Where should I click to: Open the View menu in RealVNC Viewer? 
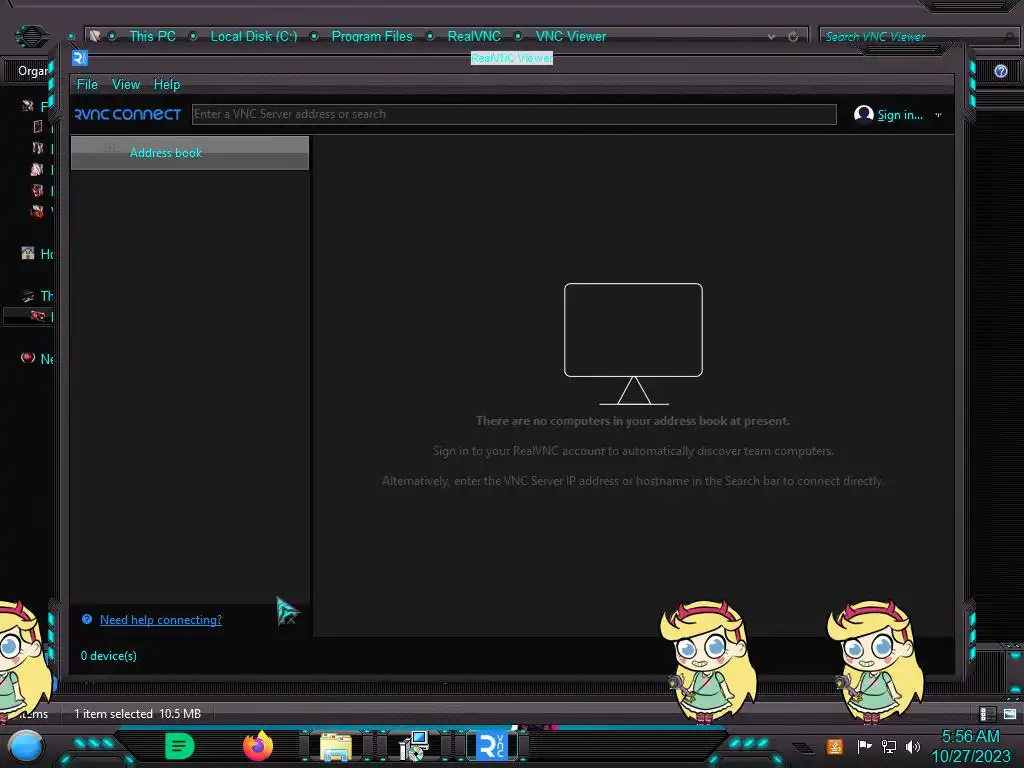(x=125, y=84)
